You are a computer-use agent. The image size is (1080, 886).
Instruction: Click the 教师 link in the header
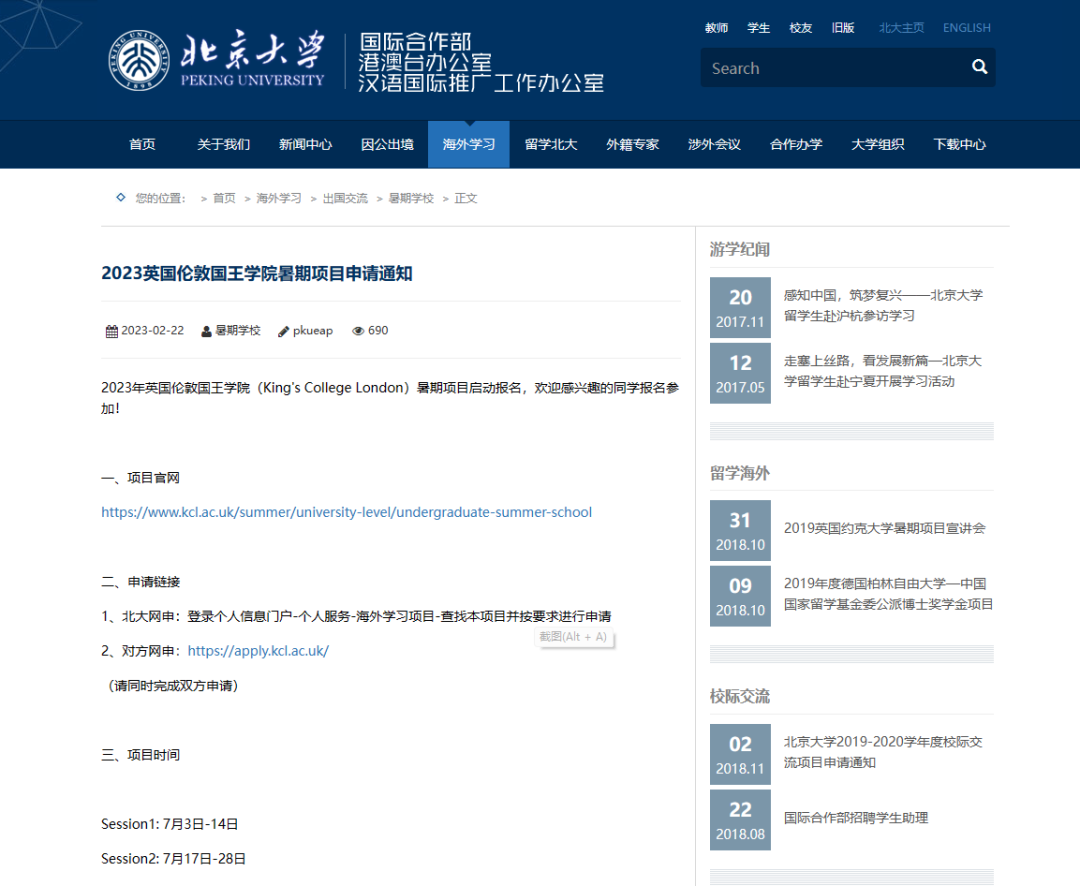click(x=716, y=28)
